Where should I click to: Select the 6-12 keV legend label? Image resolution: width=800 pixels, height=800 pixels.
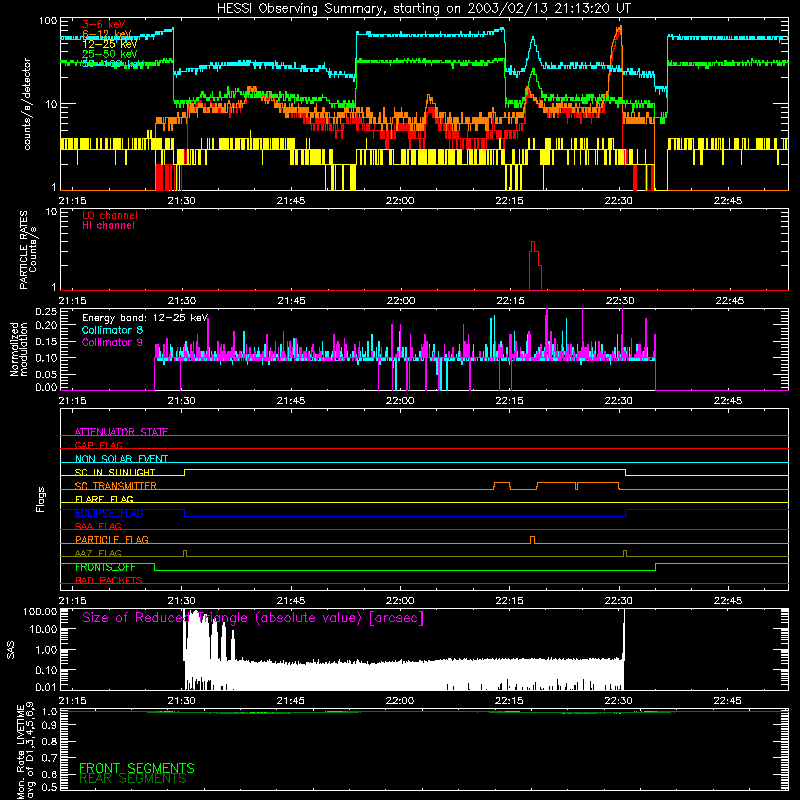106,34
